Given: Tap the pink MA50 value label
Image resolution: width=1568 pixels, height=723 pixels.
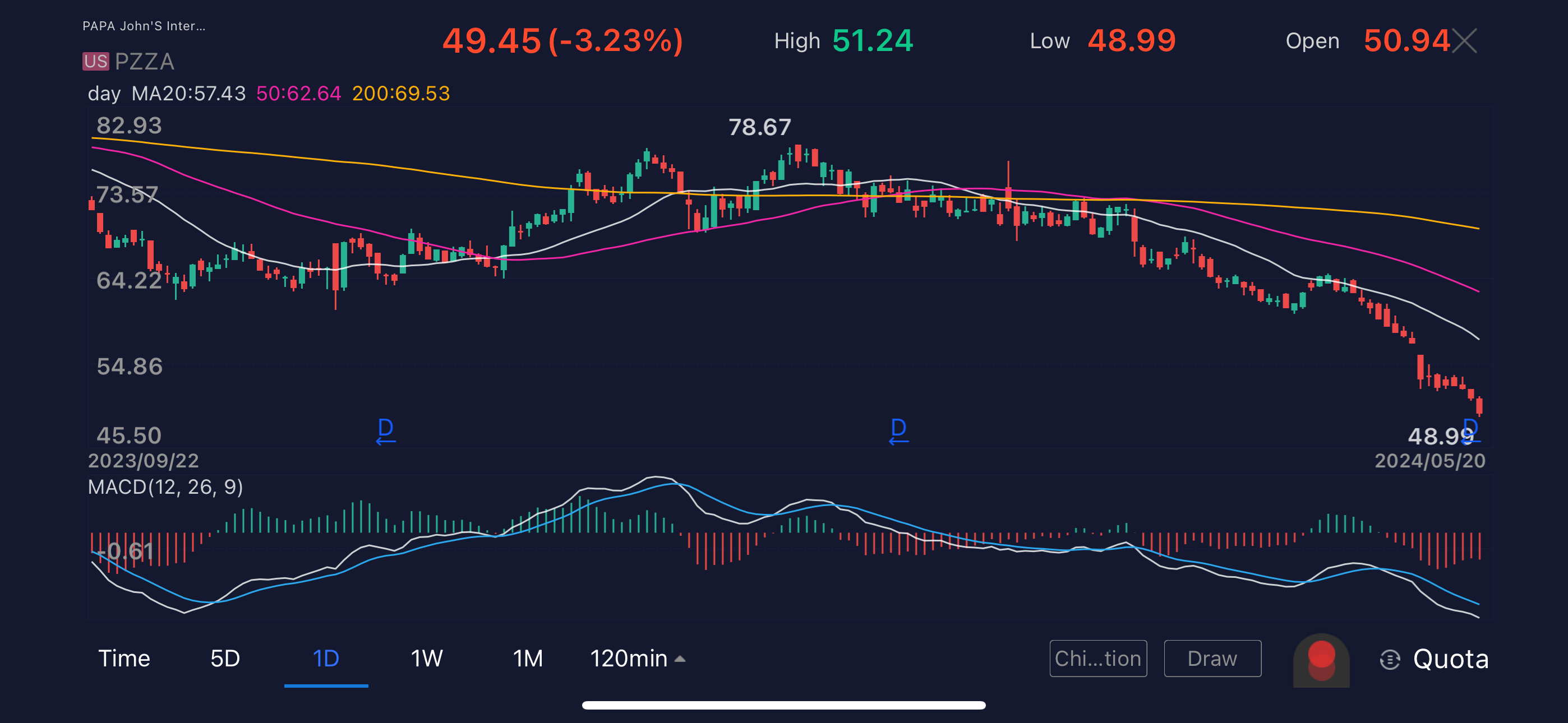Looking at the screenshot, I should pyautogui.click(x=298, y=94).
